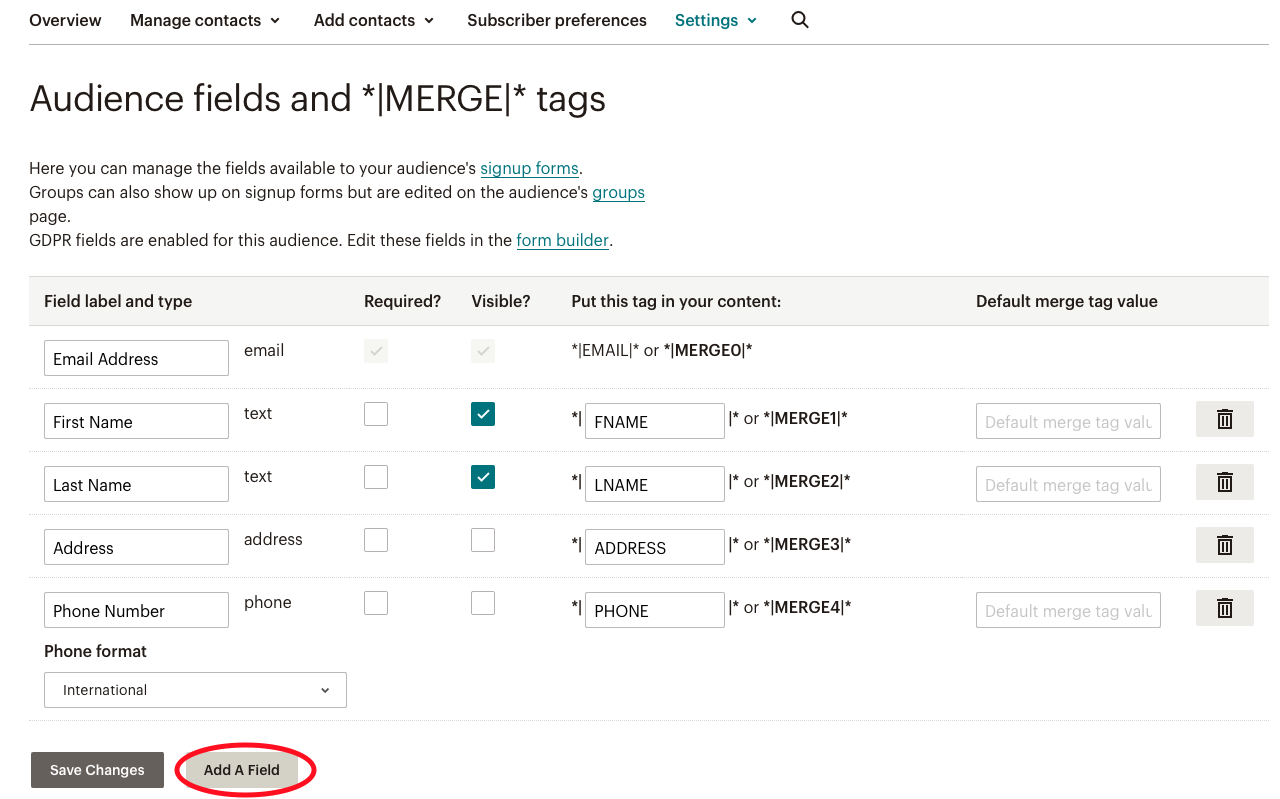Uncheck Visible for Last Name
This screenshot has width=1280, height=799.
pyautogui.click(x=483, y=477)
